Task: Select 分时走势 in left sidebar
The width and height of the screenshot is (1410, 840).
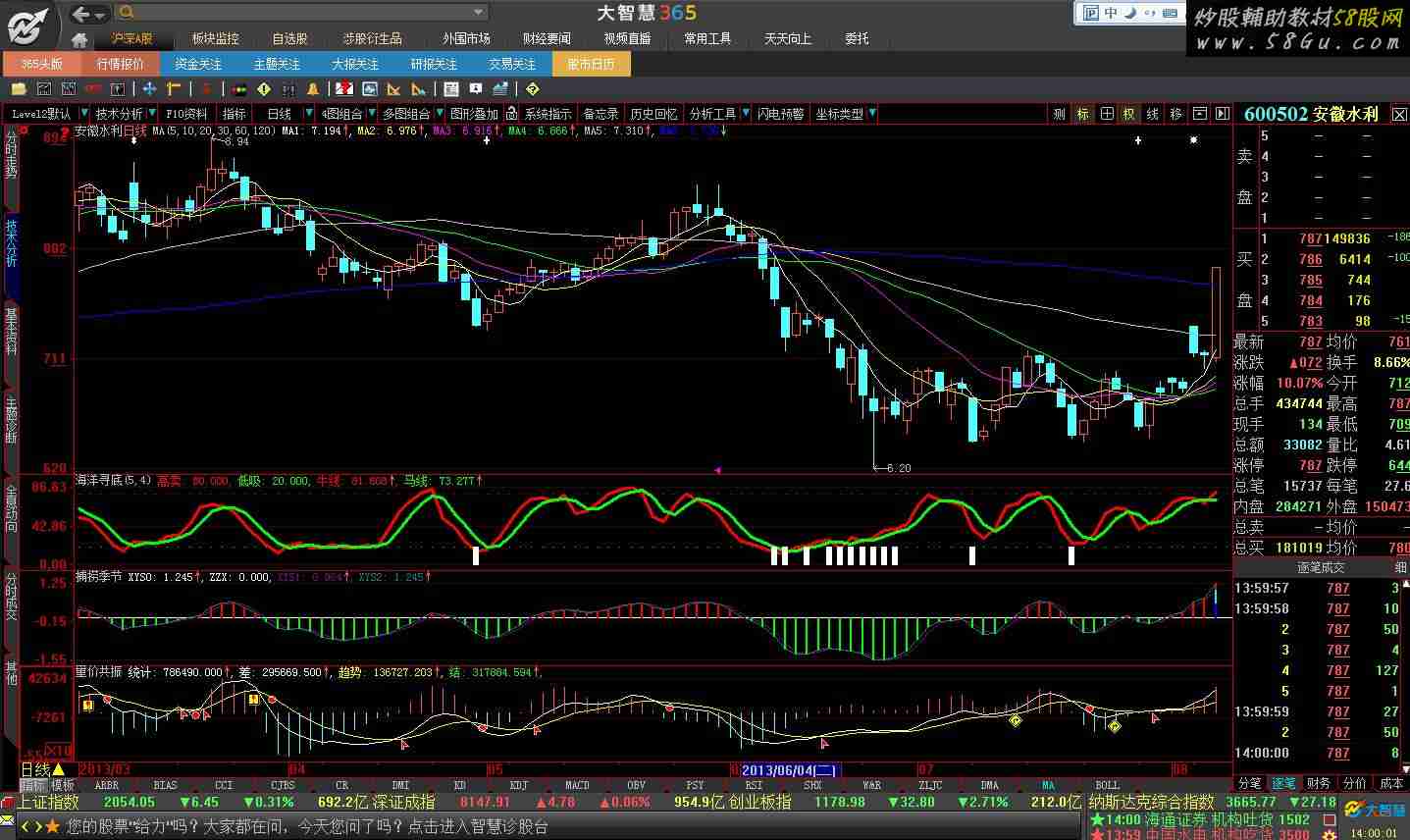Action: [12, 156]
